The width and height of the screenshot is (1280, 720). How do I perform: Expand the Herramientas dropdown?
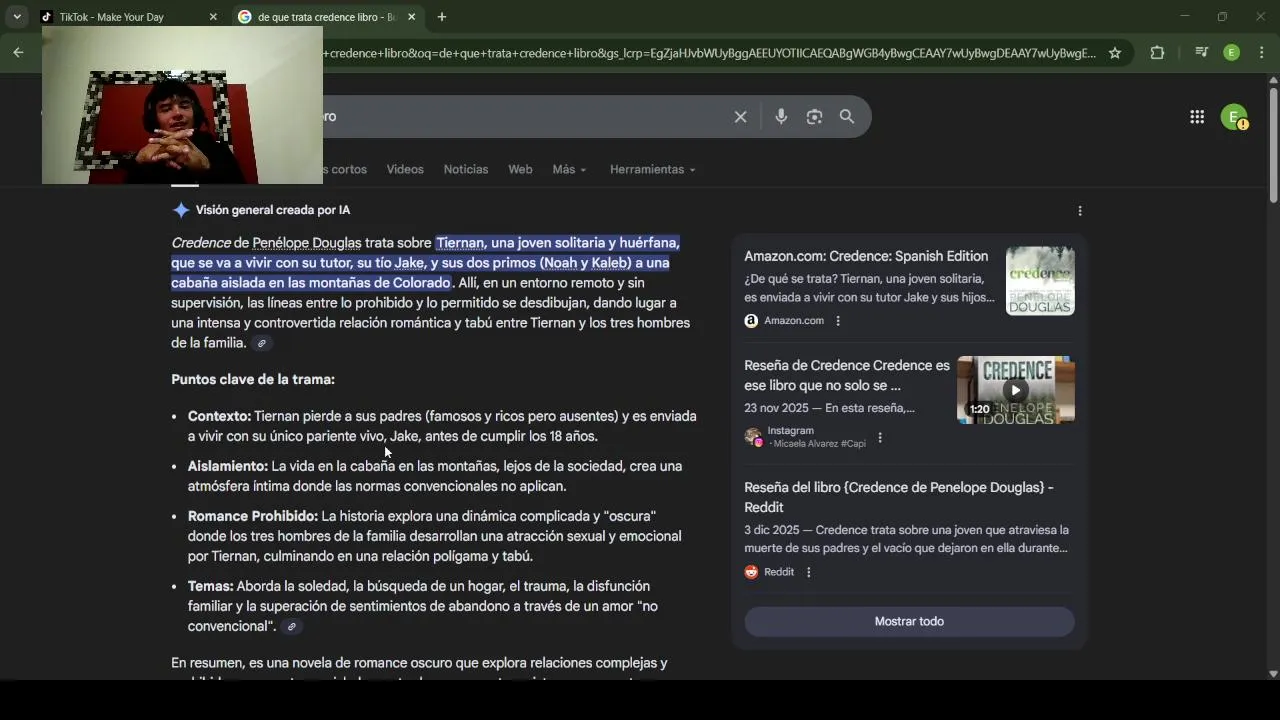652,169
